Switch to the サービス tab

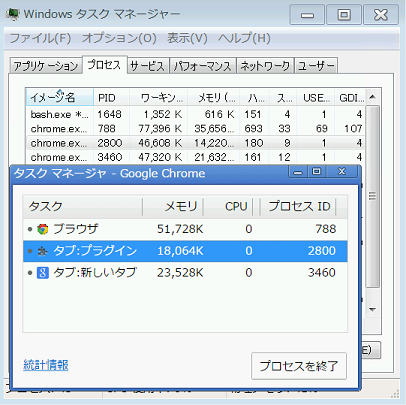click(148, 66)
